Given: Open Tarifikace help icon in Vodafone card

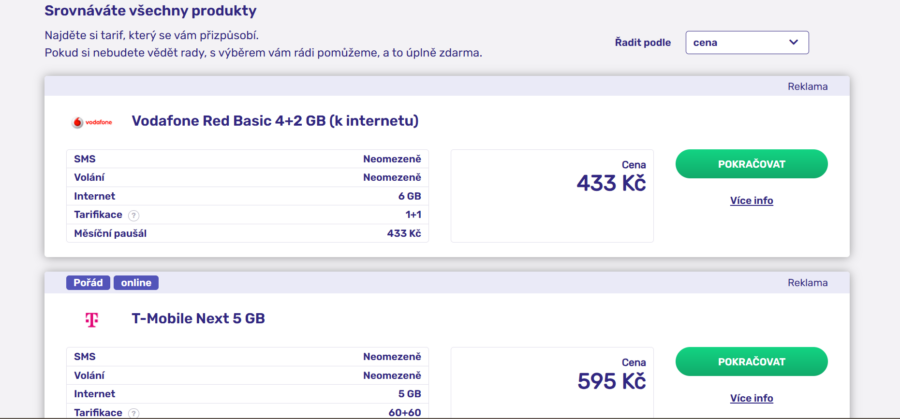Looking at the screenshot, I should click(x=133, y=215).
